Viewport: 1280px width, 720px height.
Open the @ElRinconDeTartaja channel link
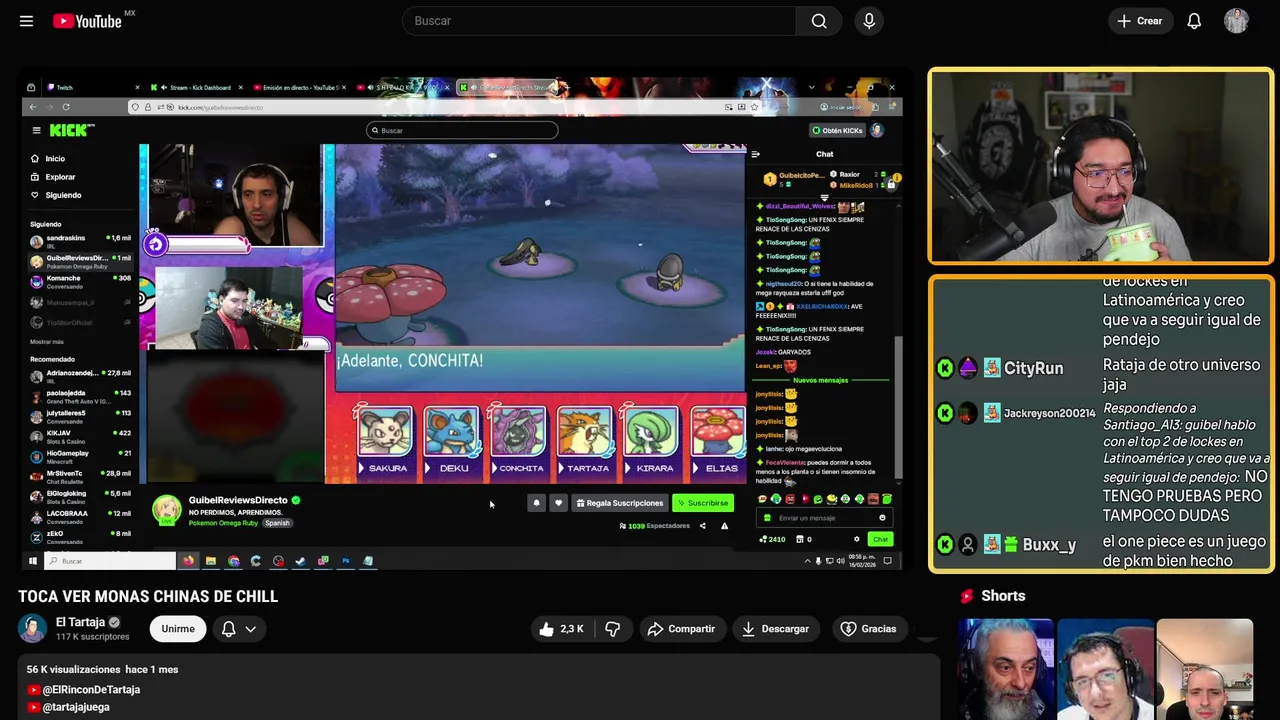tap(91, 690)
